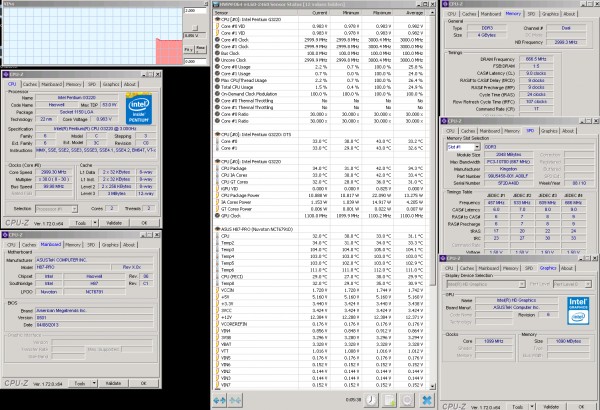The width and height of the screenshot is (600, 410).
Task: Click the HWiNFO clock reset icon
Action: 371,400
